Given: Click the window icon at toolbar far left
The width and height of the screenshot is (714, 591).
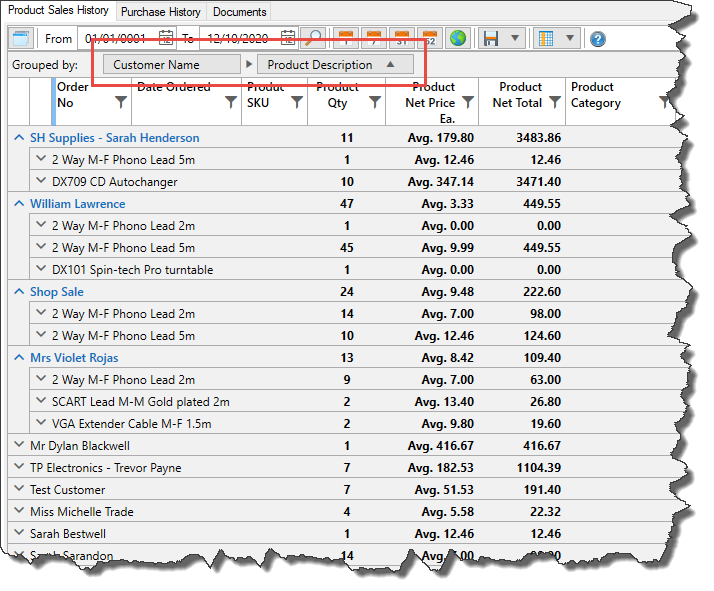Looking at the screenshot, I should click(x=21, y=39).
